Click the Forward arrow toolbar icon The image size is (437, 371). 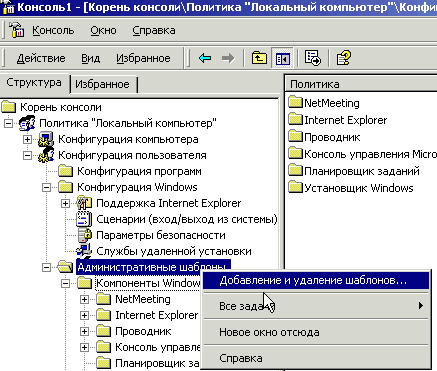pyautogui.click(x=228, y=58)
